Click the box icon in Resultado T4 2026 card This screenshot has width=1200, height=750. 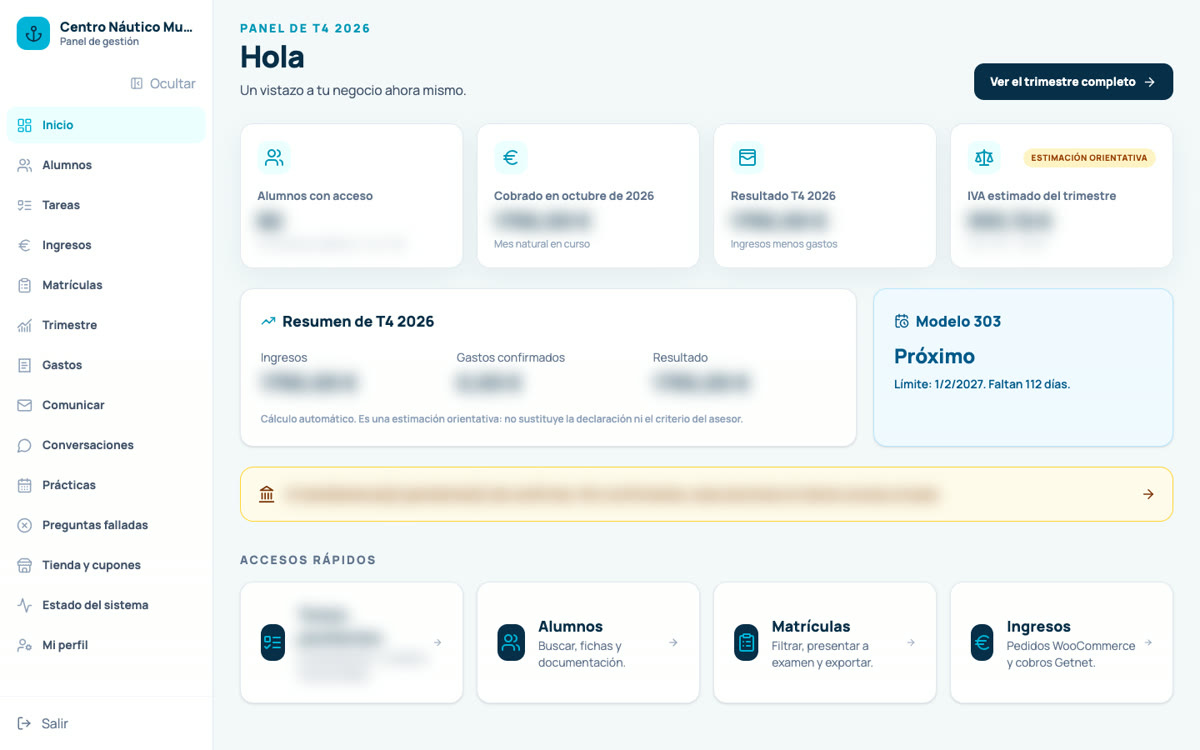coord(747,157)
